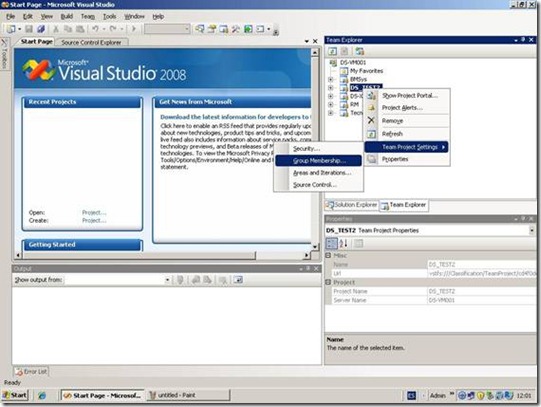
Task: Open the Tools menu
Action: [x=109, y=17]
